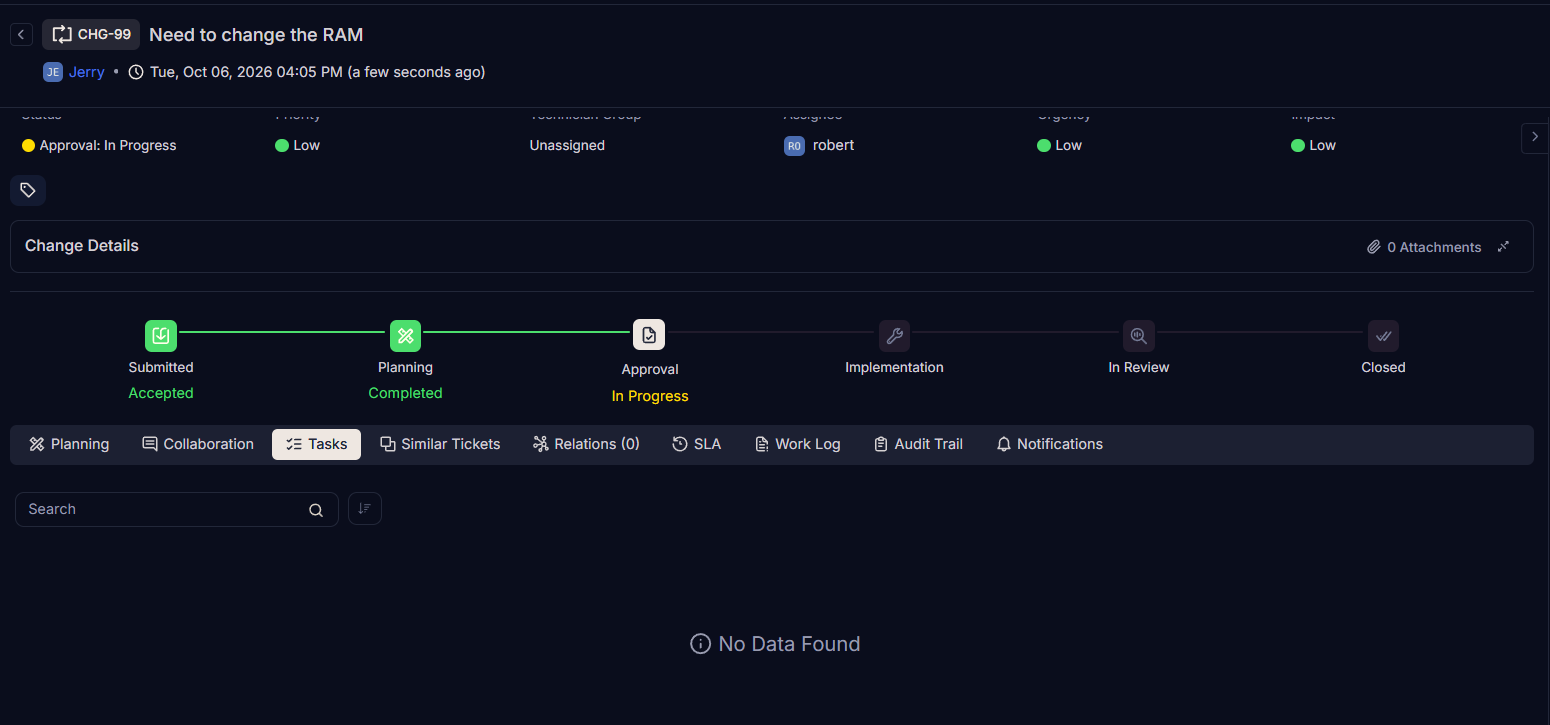This screenshot has height=725, width=1550.
Task: Switch to the Planning tab
Action: point(69,444)
